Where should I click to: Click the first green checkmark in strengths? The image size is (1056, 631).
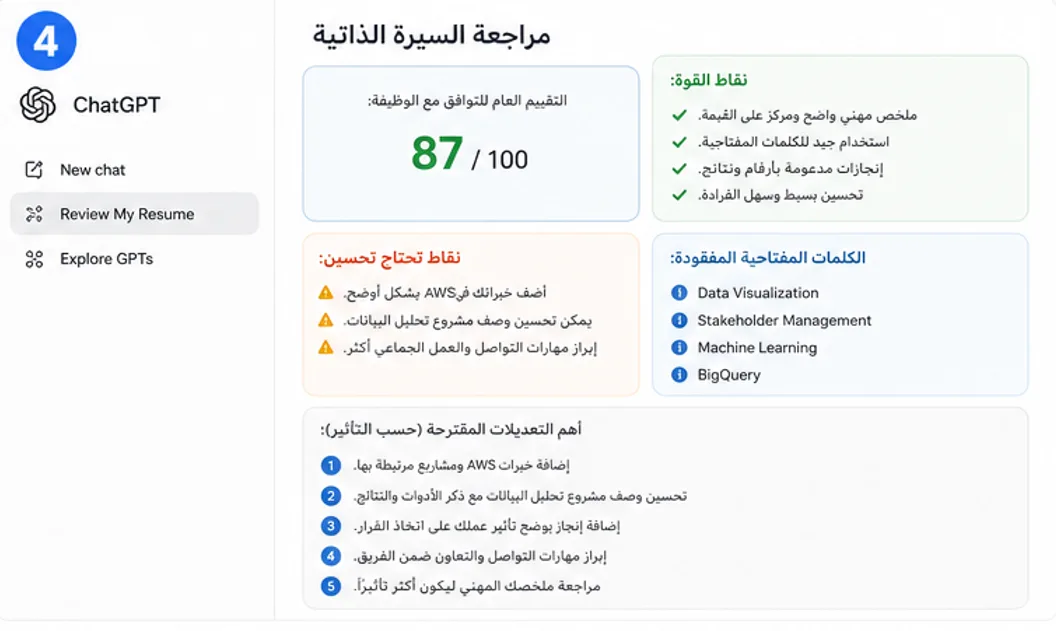pos(680,115)
